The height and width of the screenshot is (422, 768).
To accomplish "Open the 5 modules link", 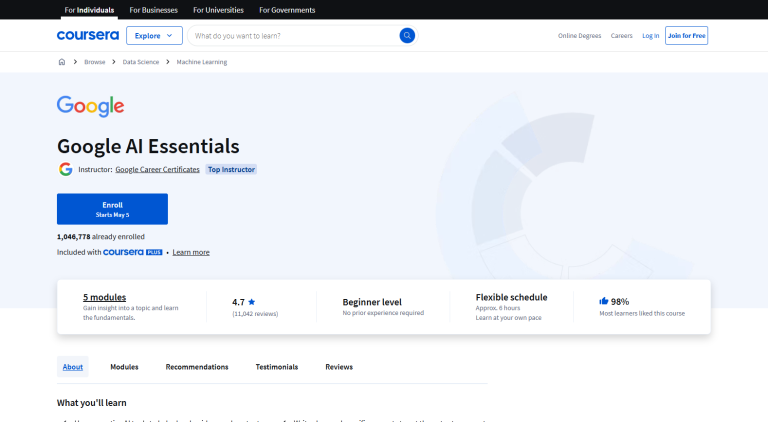I will click(x=104, y=297).
